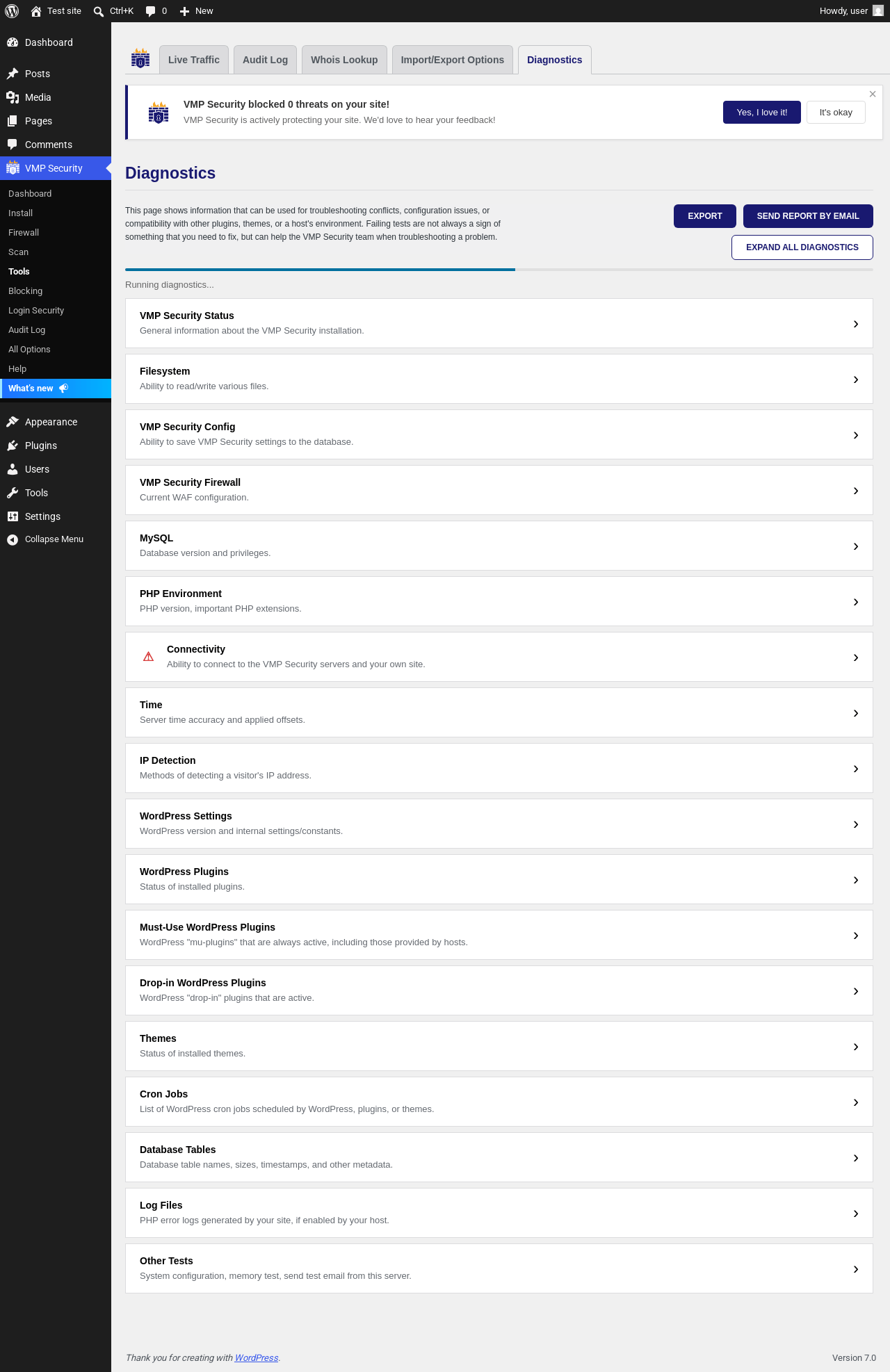Expand the PHP Environment chevron

[x=856, y=602]
